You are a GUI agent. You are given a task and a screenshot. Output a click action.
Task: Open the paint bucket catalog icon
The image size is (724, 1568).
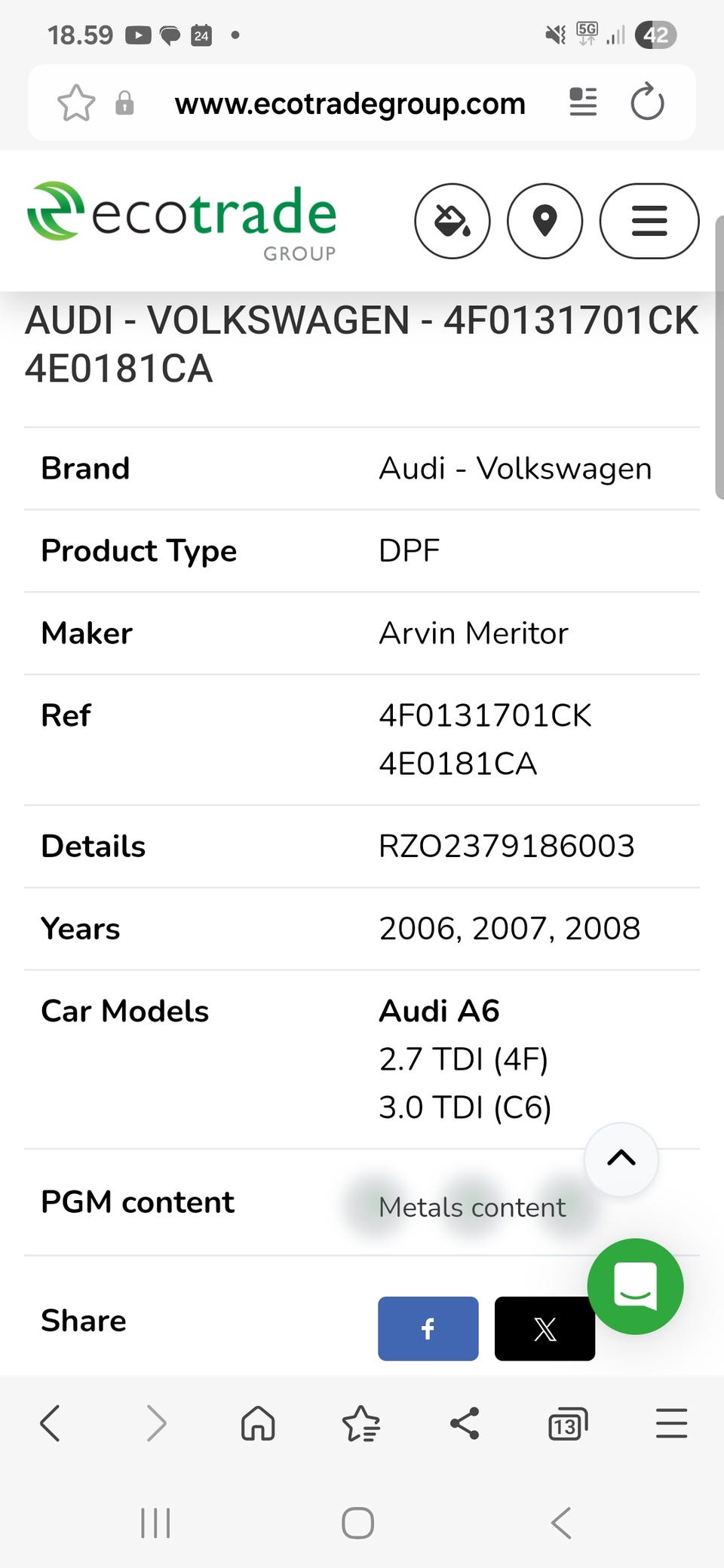[x=452, y=221]
